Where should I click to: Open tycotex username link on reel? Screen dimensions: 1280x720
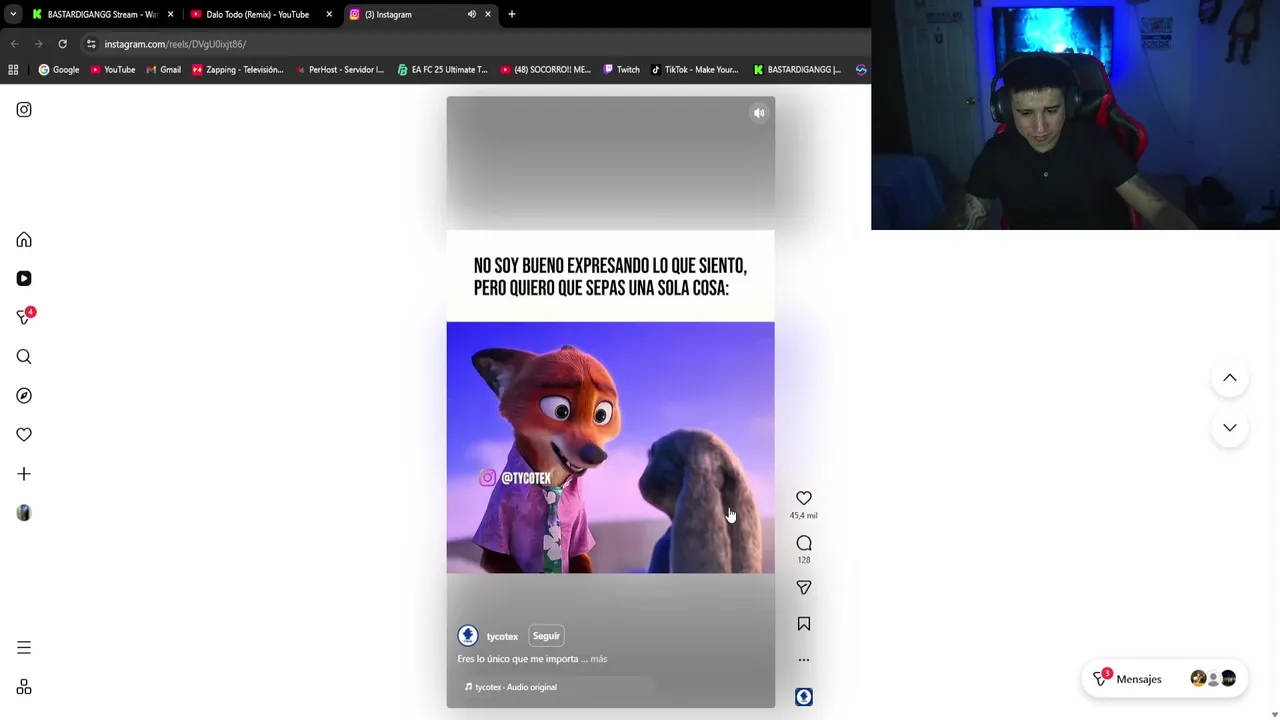[502, 637]
